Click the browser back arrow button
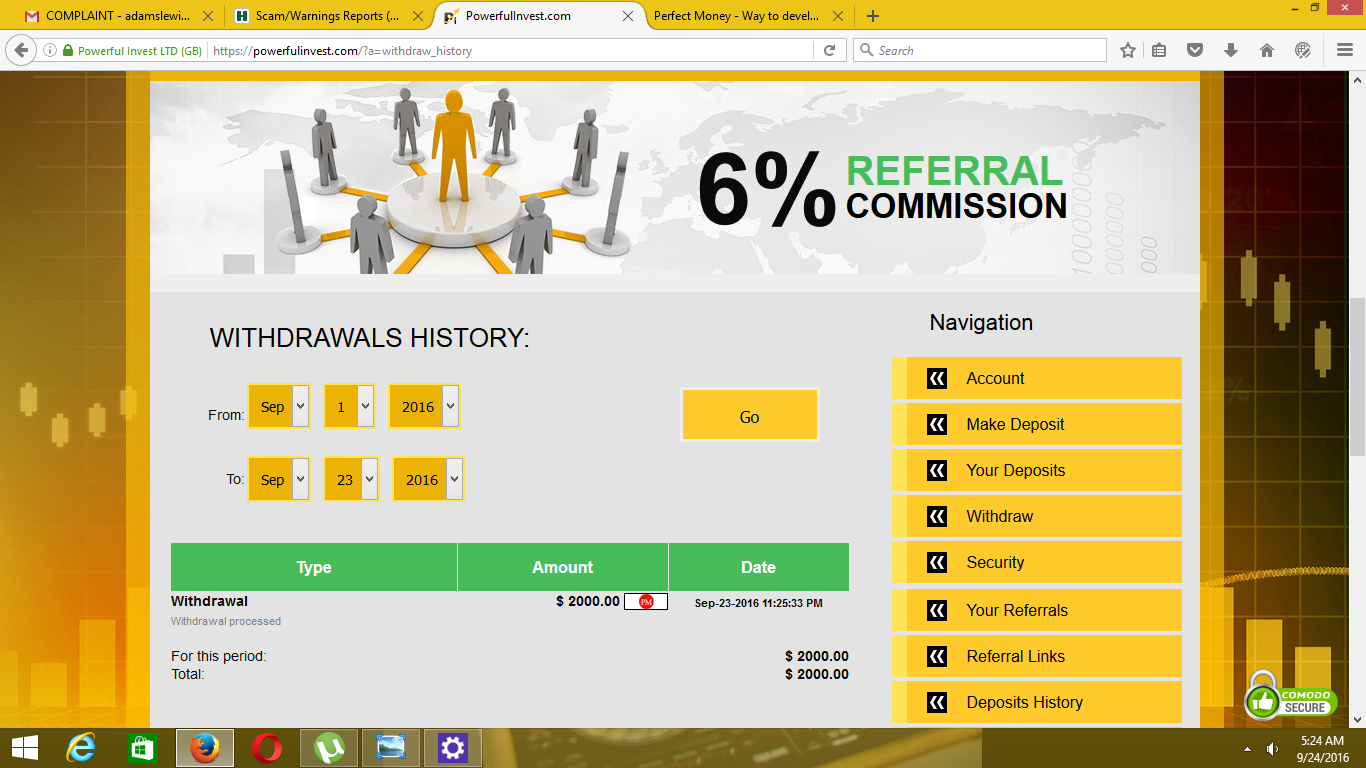Image resolution: width=1366 pixels, height=768 pixels. coord(21,50)
